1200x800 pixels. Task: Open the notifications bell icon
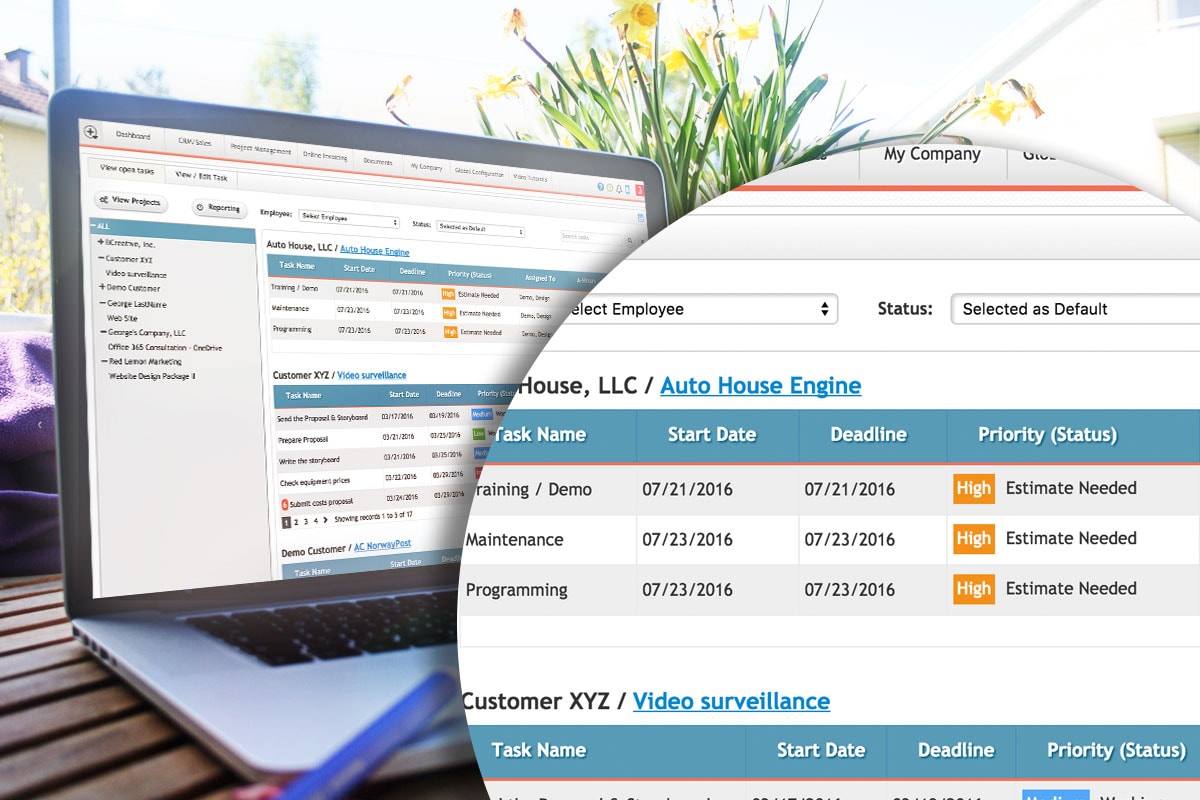620,189
